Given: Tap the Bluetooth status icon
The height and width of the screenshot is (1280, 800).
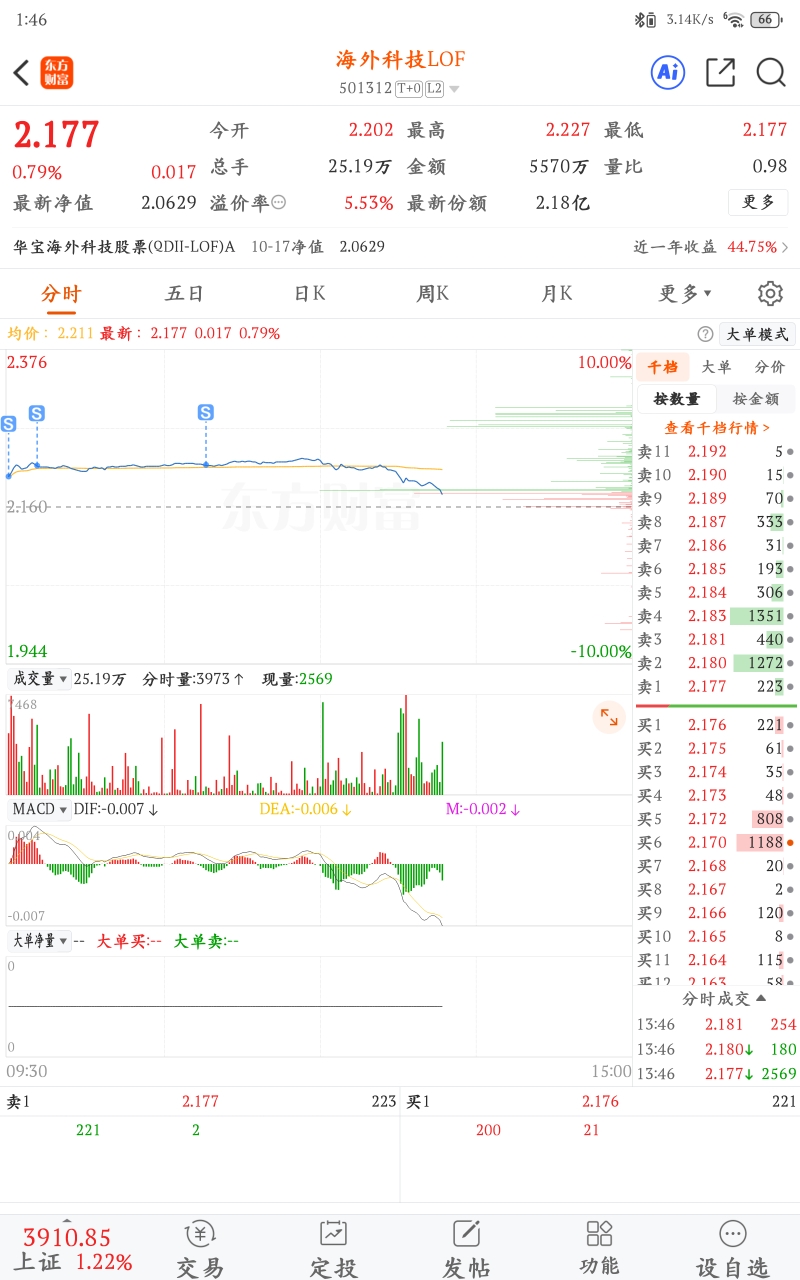Looking at the screenshot, I should pos(640,19).
